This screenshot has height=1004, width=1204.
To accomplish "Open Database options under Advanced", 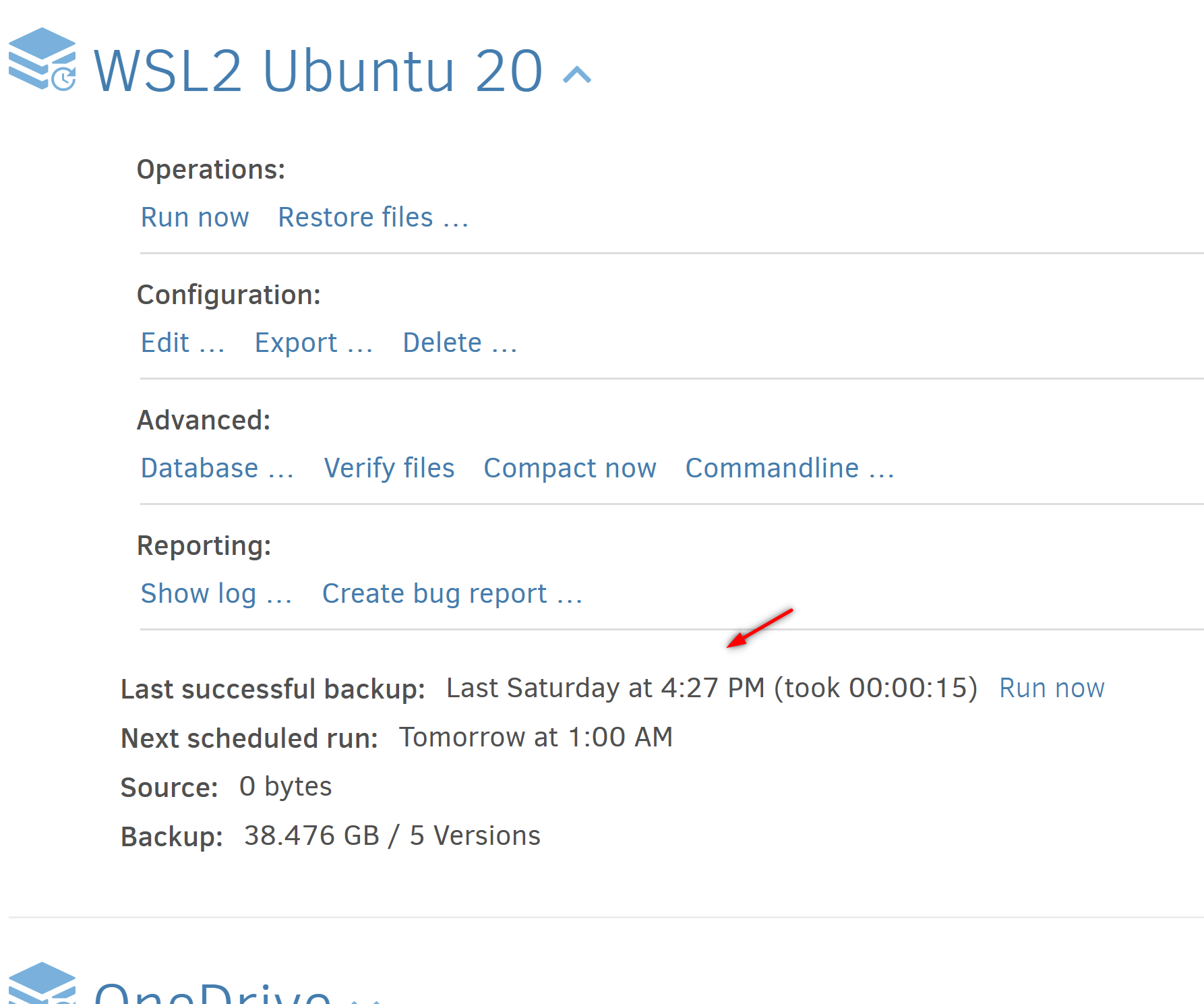I will [217, 469].
